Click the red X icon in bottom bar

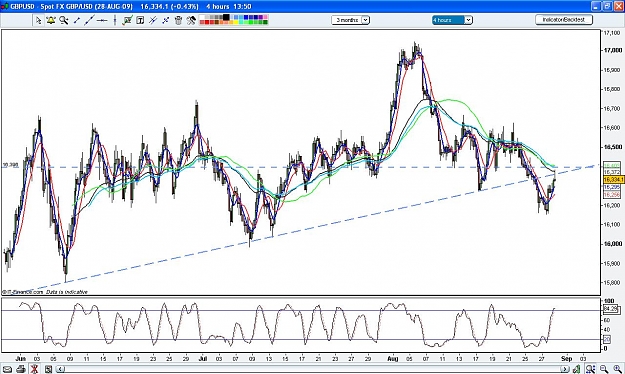(34, 369)
